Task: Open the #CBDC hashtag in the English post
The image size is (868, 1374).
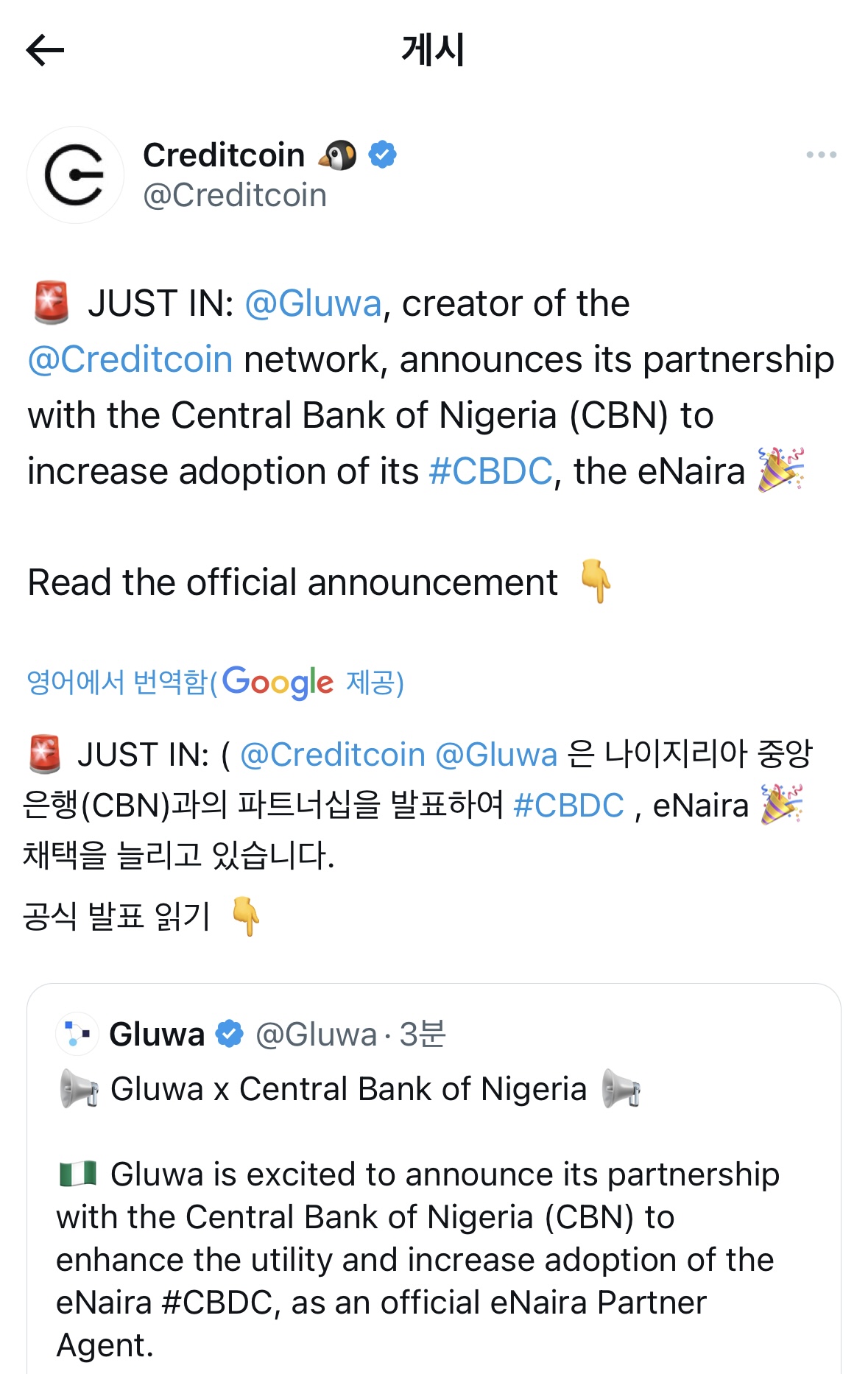Action: tap(490, 471)
